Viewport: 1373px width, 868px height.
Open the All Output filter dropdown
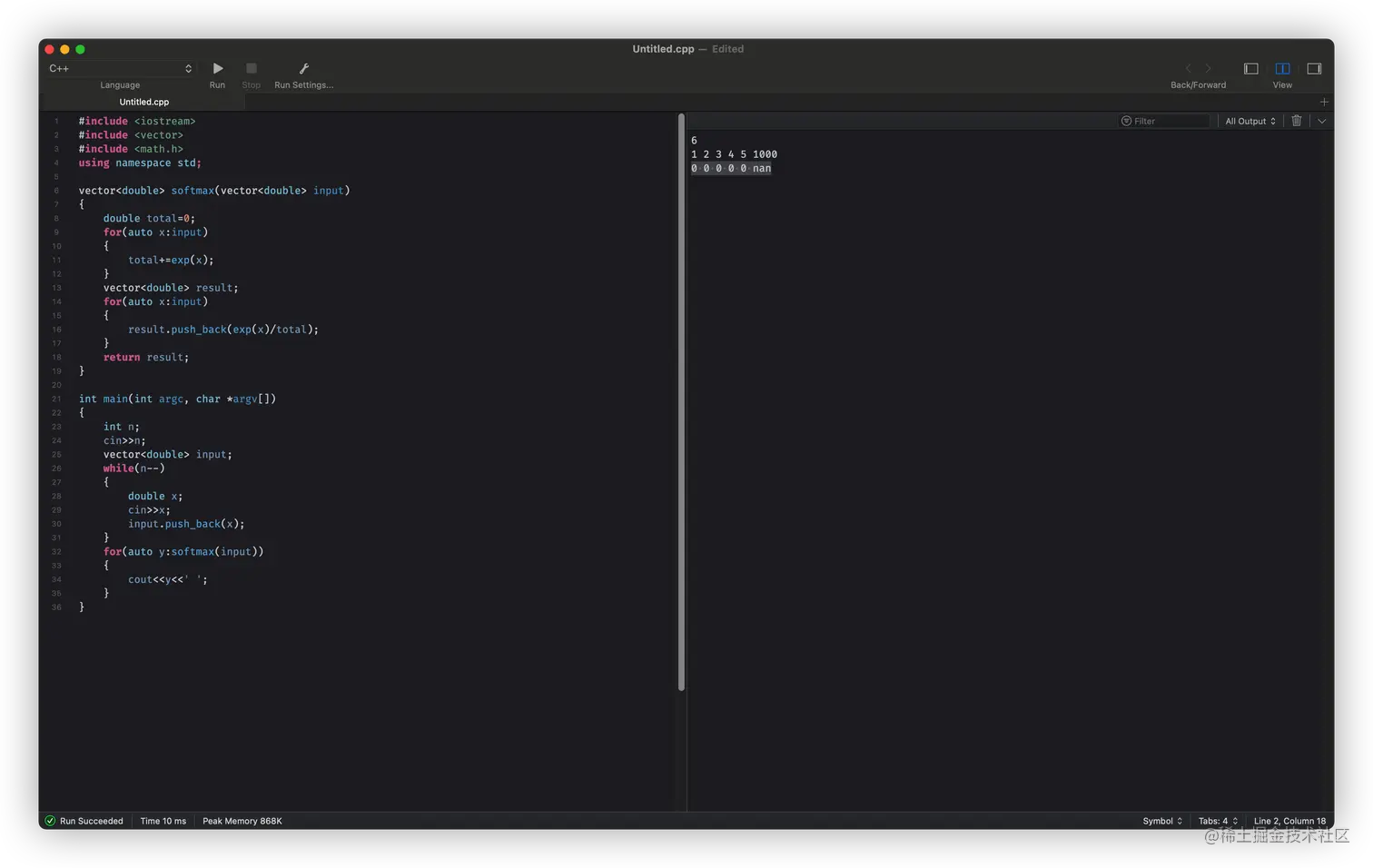tap(1250, 121)
